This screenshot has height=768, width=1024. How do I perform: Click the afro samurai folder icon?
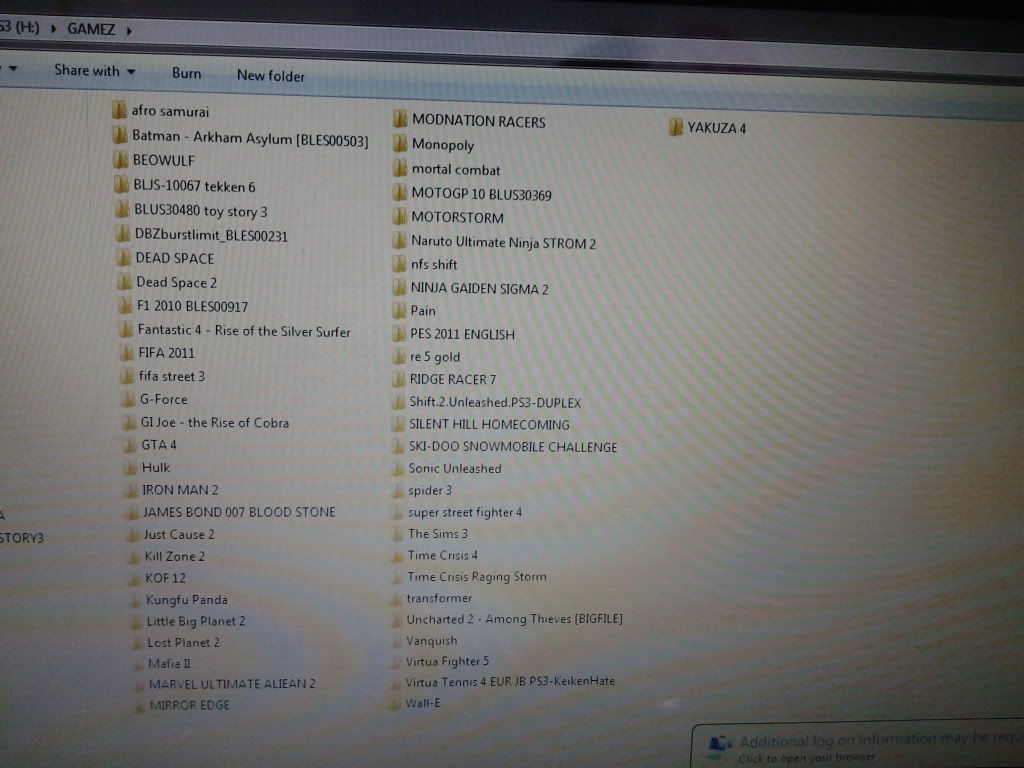(119, 110)
